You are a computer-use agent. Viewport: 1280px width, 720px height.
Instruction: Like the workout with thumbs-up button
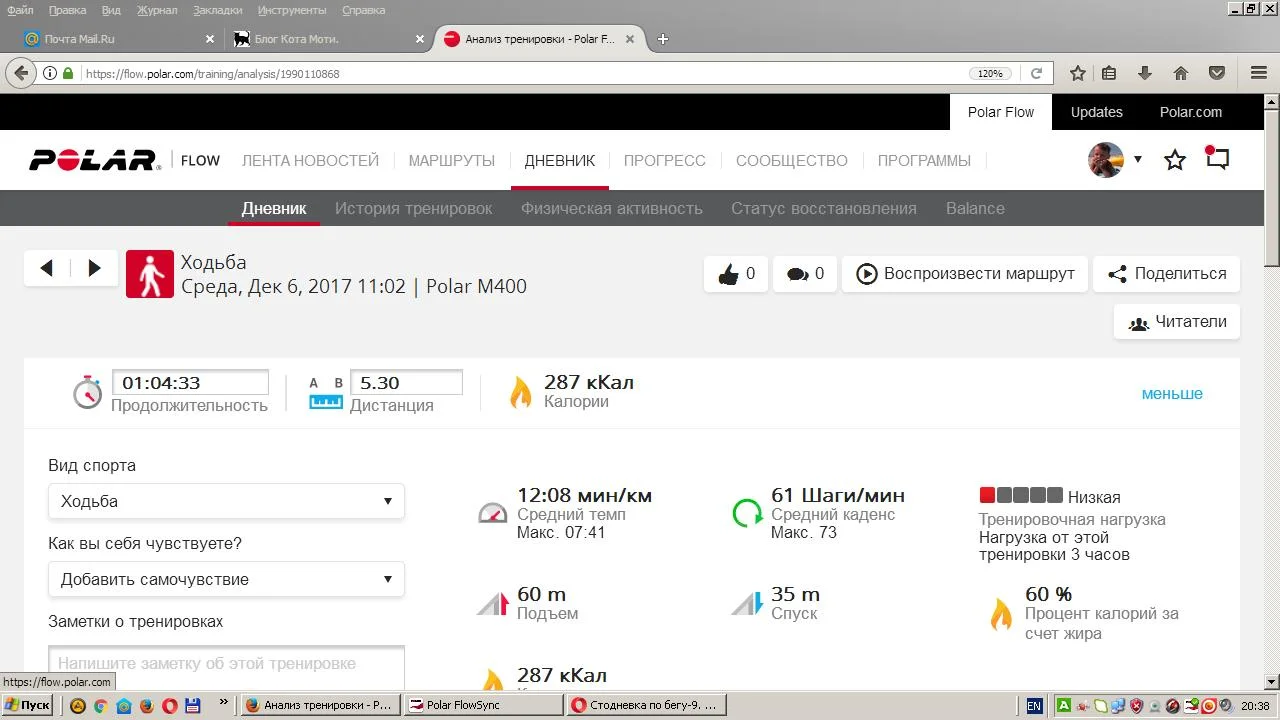tap(736, 274)
